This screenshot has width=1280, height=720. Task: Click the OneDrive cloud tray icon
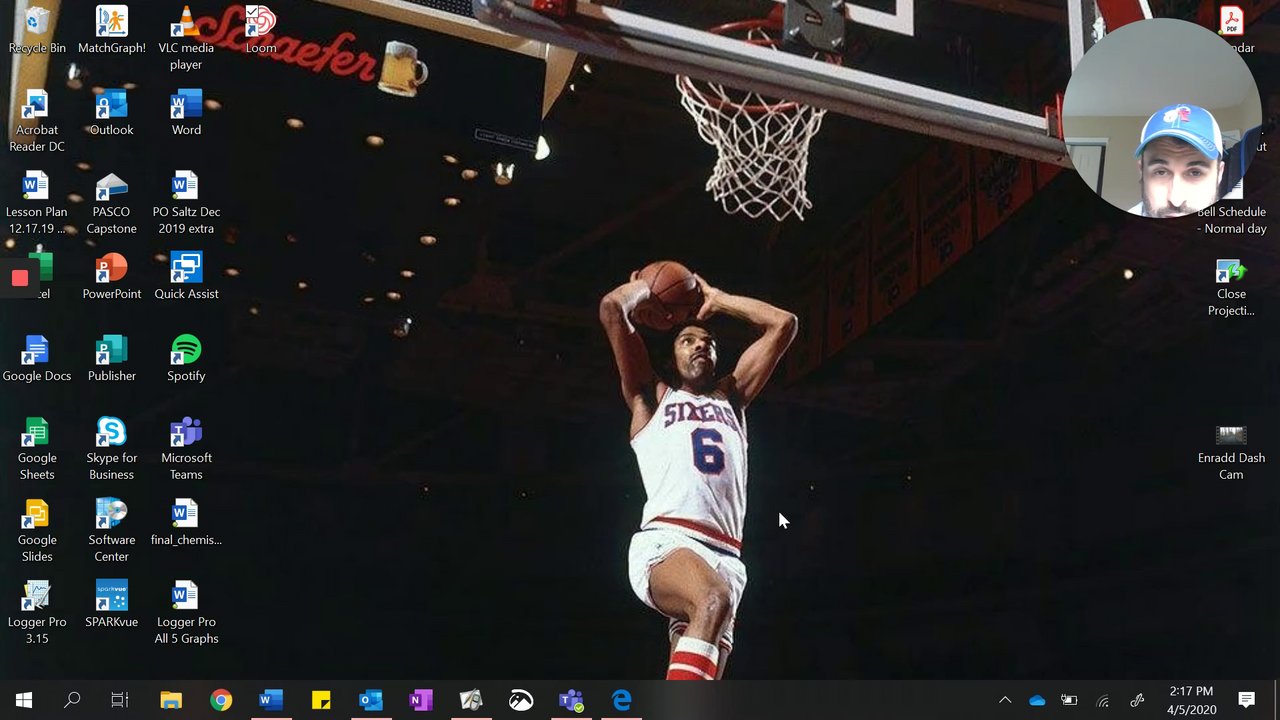1037,700
